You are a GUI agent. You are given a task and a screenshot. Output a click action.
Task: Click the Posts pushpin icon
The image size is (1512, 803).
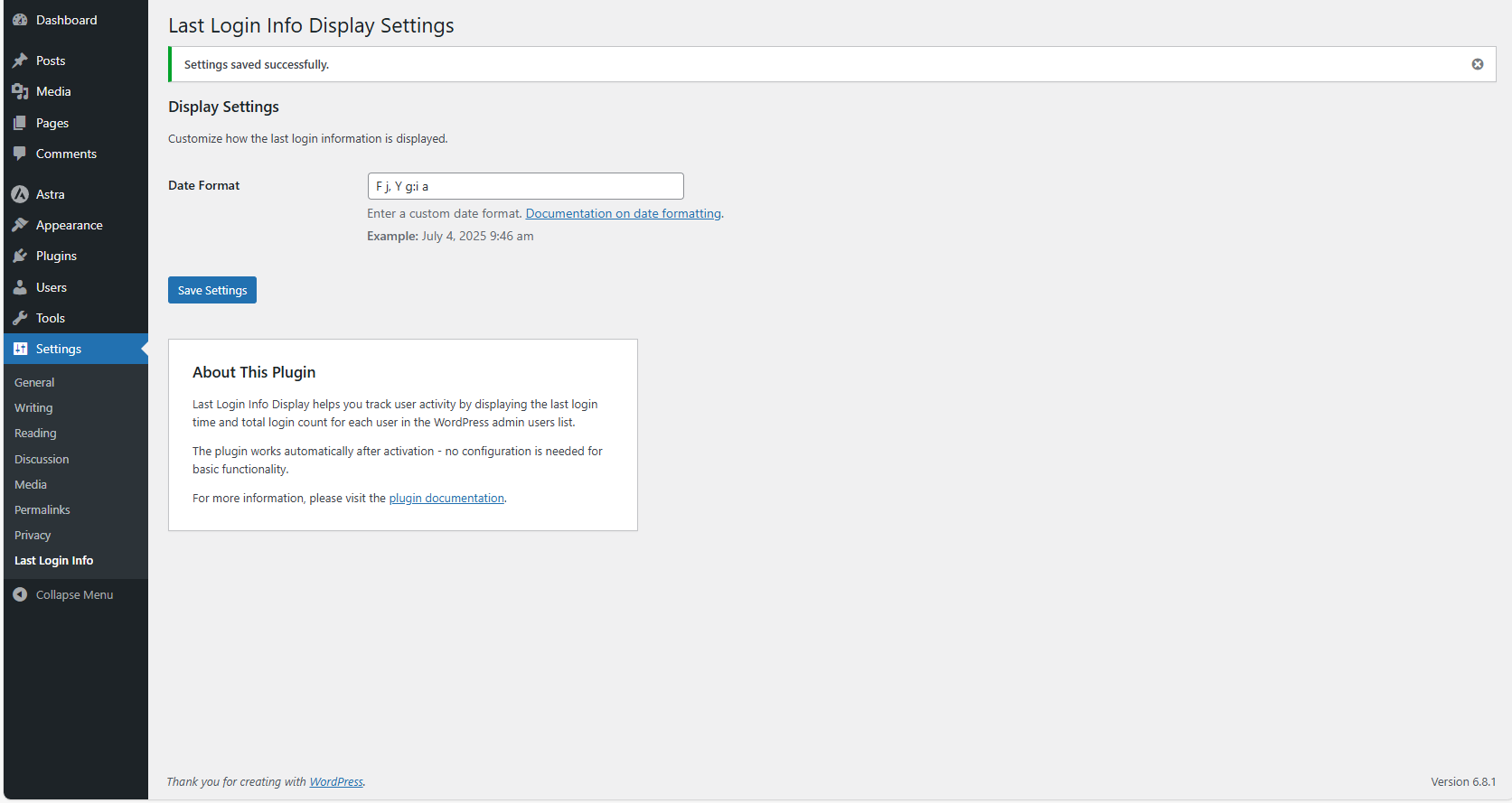tap(20, 61)
